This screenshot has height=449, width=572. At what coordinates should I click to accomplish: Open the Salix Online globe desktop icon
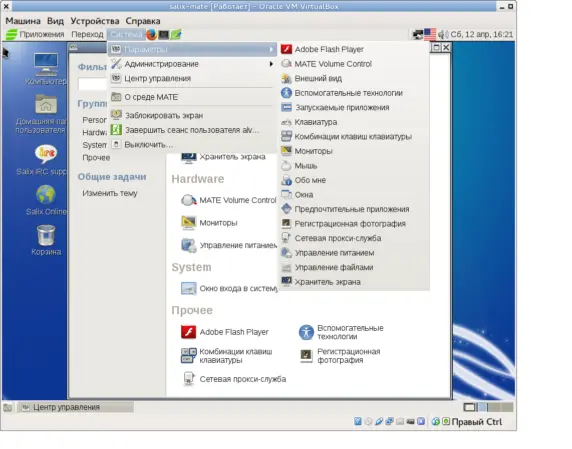(46, 200)
